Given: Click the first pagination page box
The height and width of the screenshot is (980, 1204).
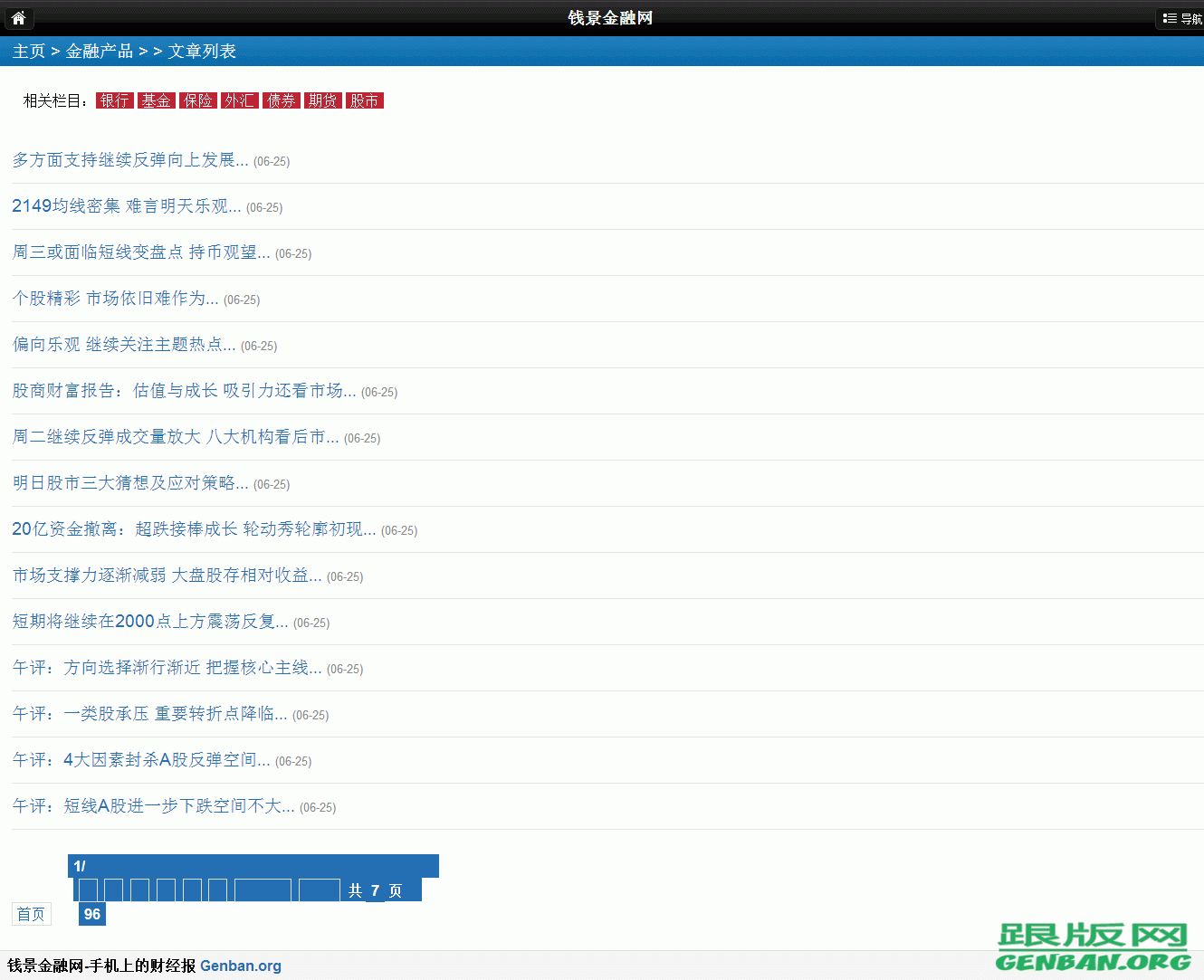Looking at the screenshot, I should [x=87, y=890].
